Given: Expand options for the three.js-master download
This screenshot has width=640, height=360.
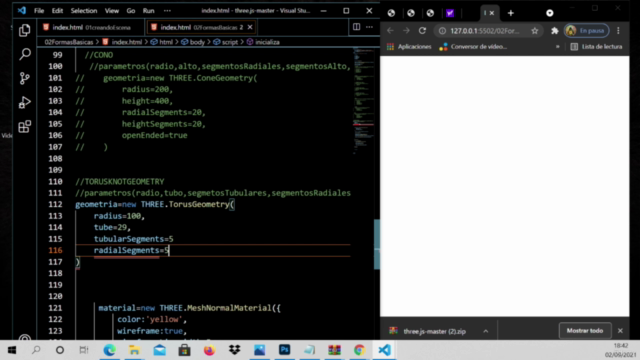Looking at the screenshot, I should (486, 331).
